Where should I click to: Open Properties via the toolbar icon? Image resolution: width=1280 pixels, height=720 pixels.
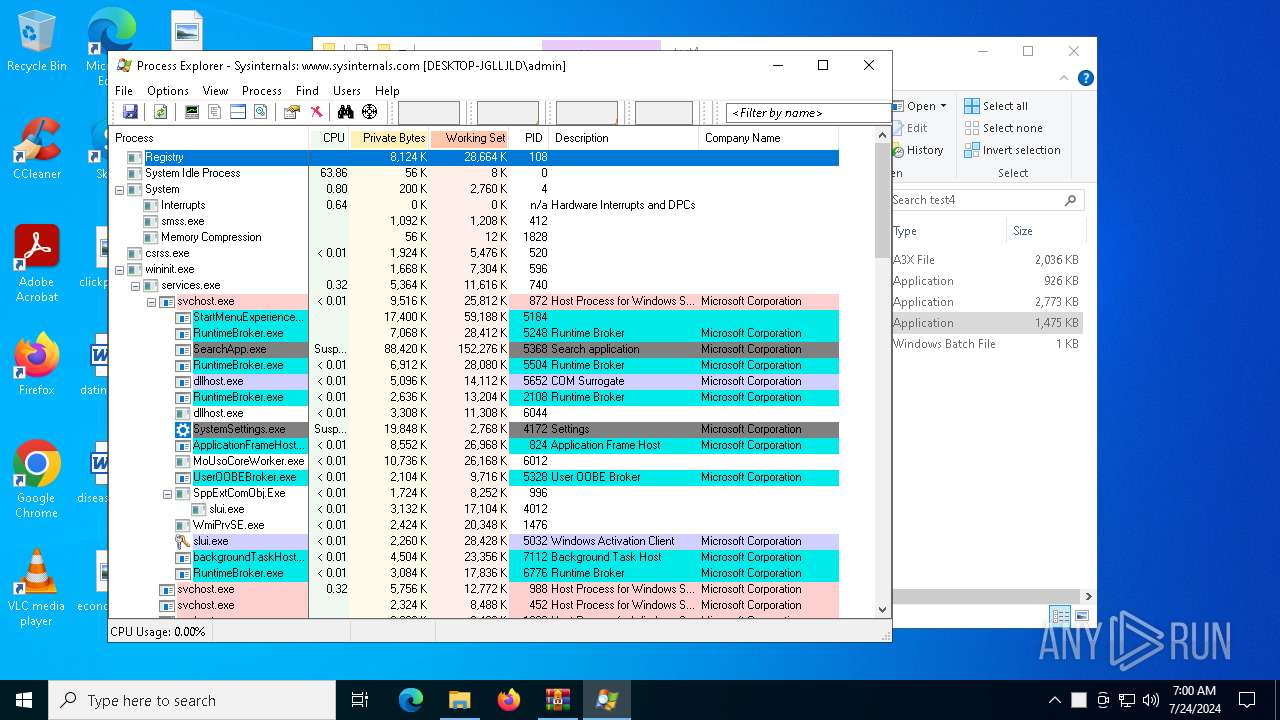coord(292,112)
